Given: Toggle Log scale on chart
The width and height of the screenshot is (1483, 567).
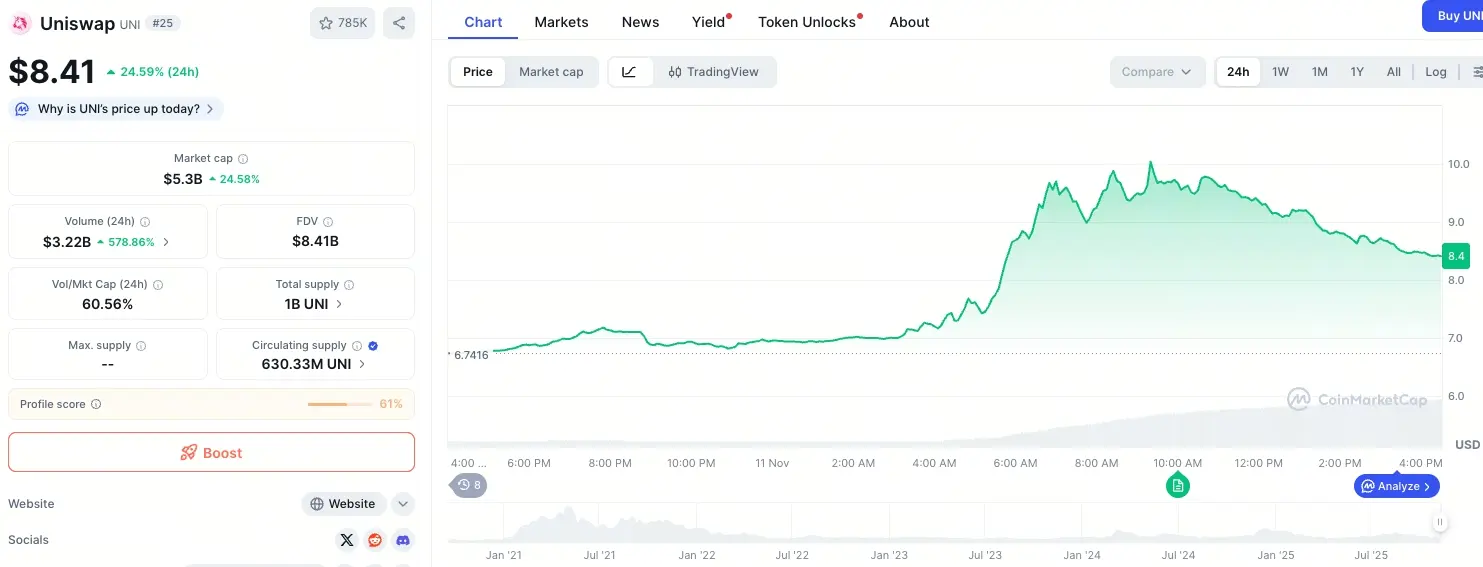Looking at the screenshot, I should (1436, 72).
